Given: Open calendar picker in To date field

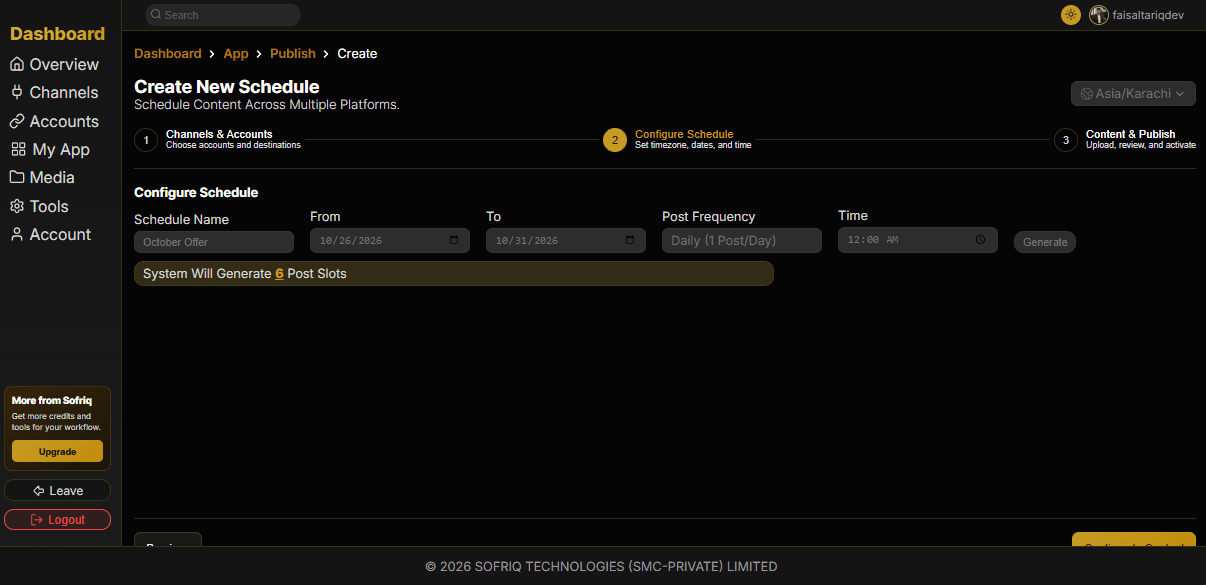Looking at the screenshot, I should point(630,241).
